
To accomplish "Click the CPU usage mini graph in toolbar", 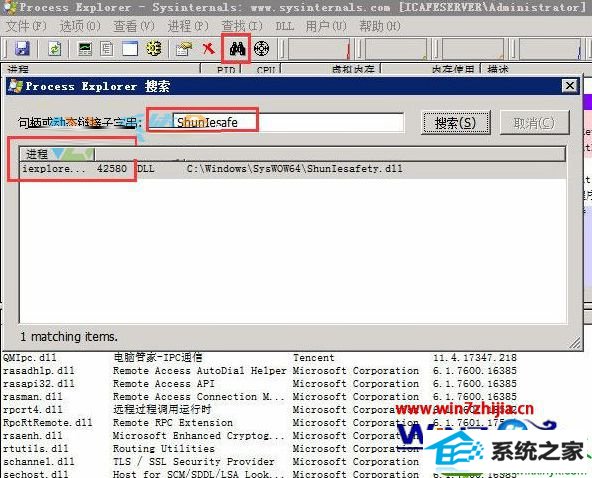I will [x=319, y=49].
